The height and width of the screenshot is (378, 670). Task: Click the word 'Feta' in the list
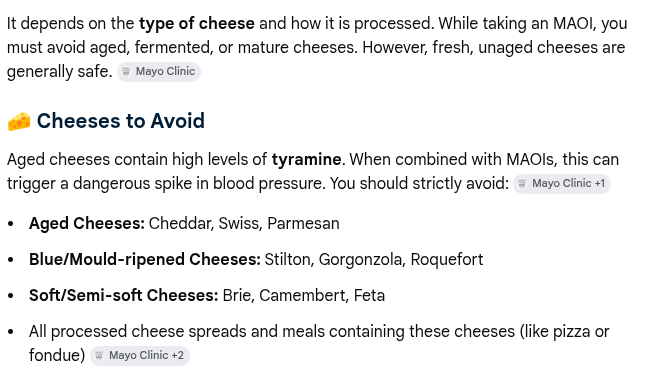point(370,296)
